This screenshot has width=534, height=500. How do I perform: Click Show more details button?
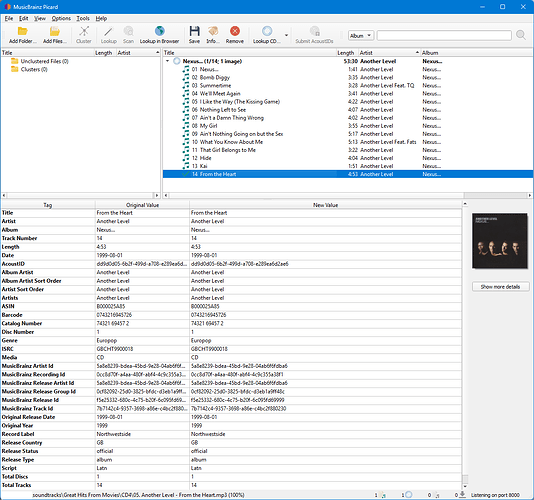pos(500,287)
